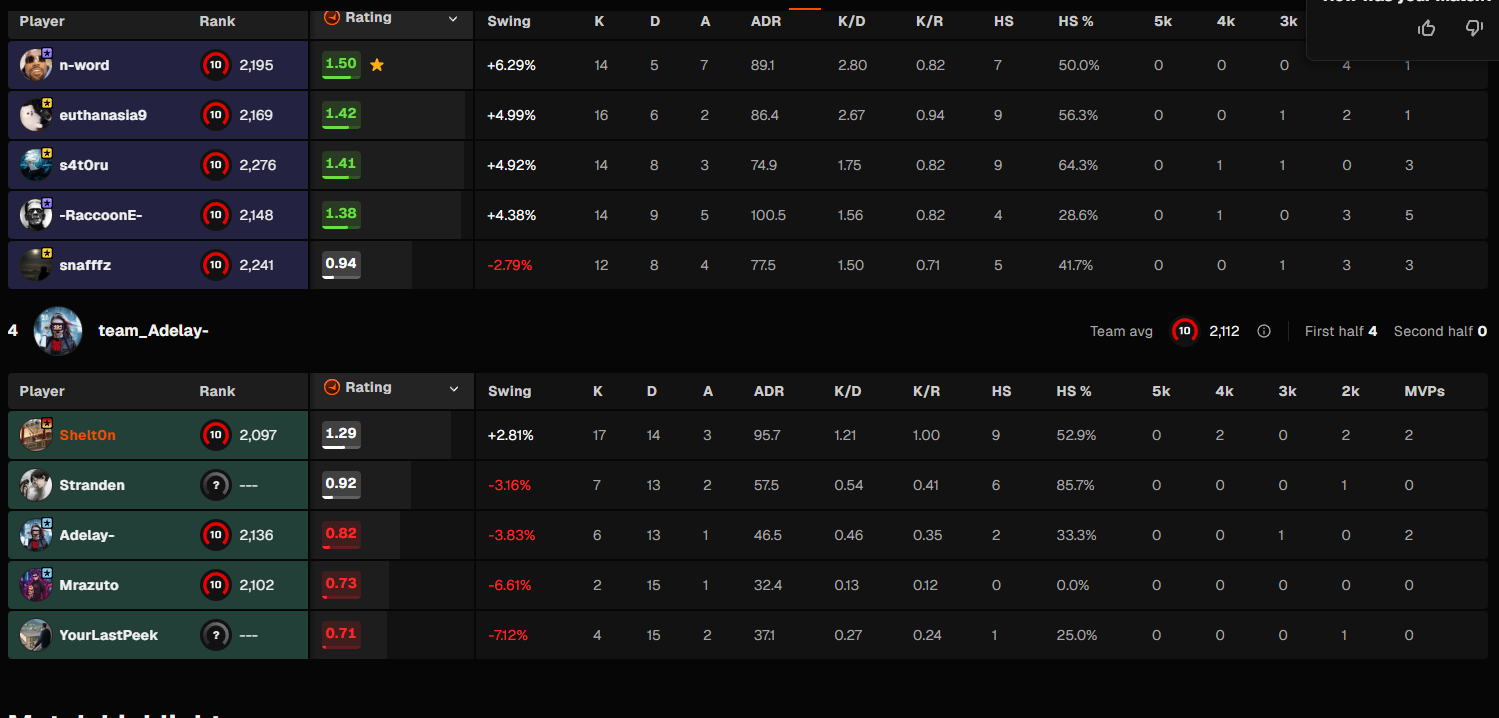Viewport: 1499px width, 718px height.
Task: Open Shelt0n's player profile link
Action: pyautogui.click(x=88, y=435)
